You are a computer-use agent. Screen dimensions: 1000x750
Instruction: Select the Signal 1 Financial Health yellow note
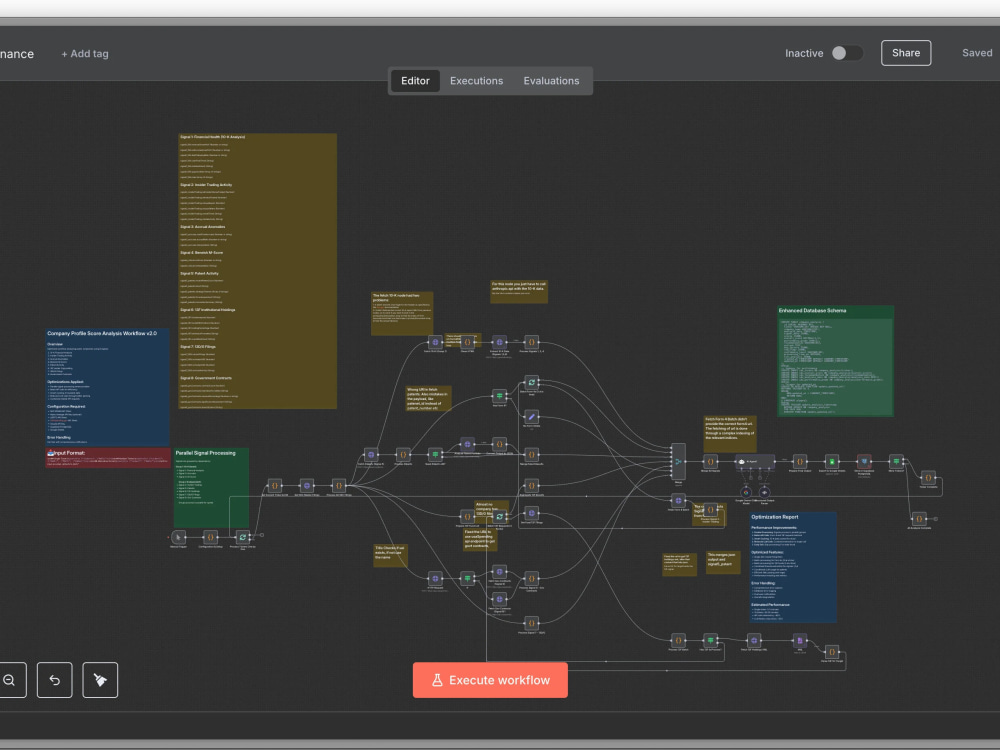click(258, 271)
